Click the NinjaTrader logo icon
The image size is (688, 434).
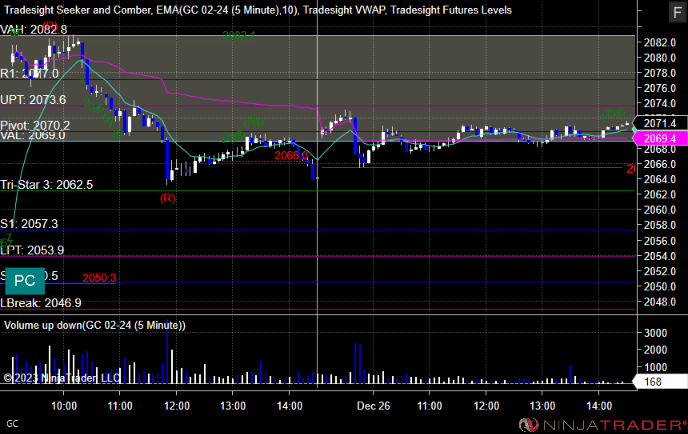(x=529, y=425)
